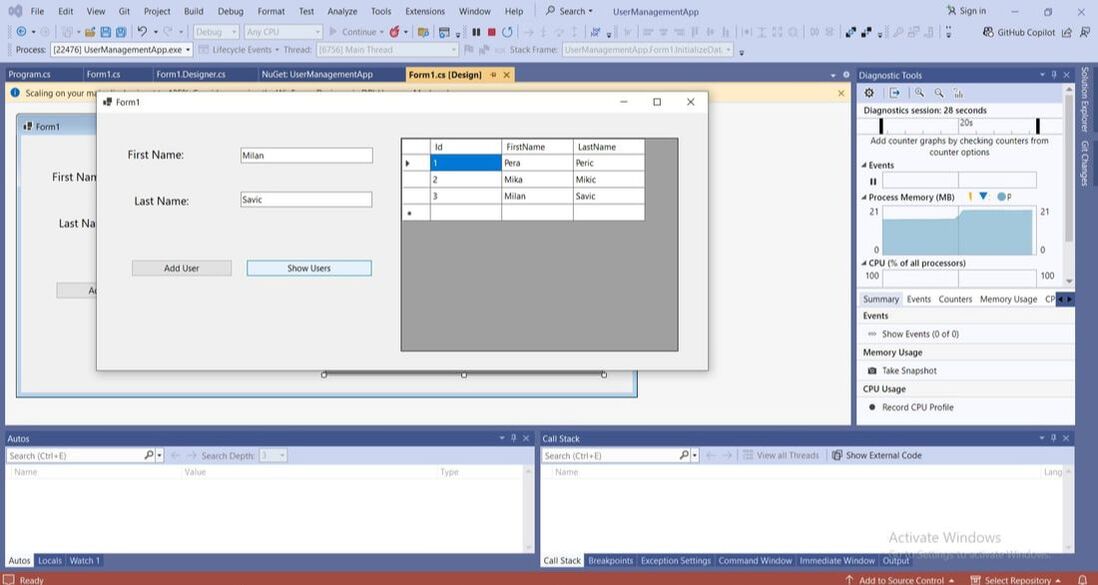This screenshot has width=1098, height=585.
Task: Click the Hot Reload flame icon
Action: [394, 32]
